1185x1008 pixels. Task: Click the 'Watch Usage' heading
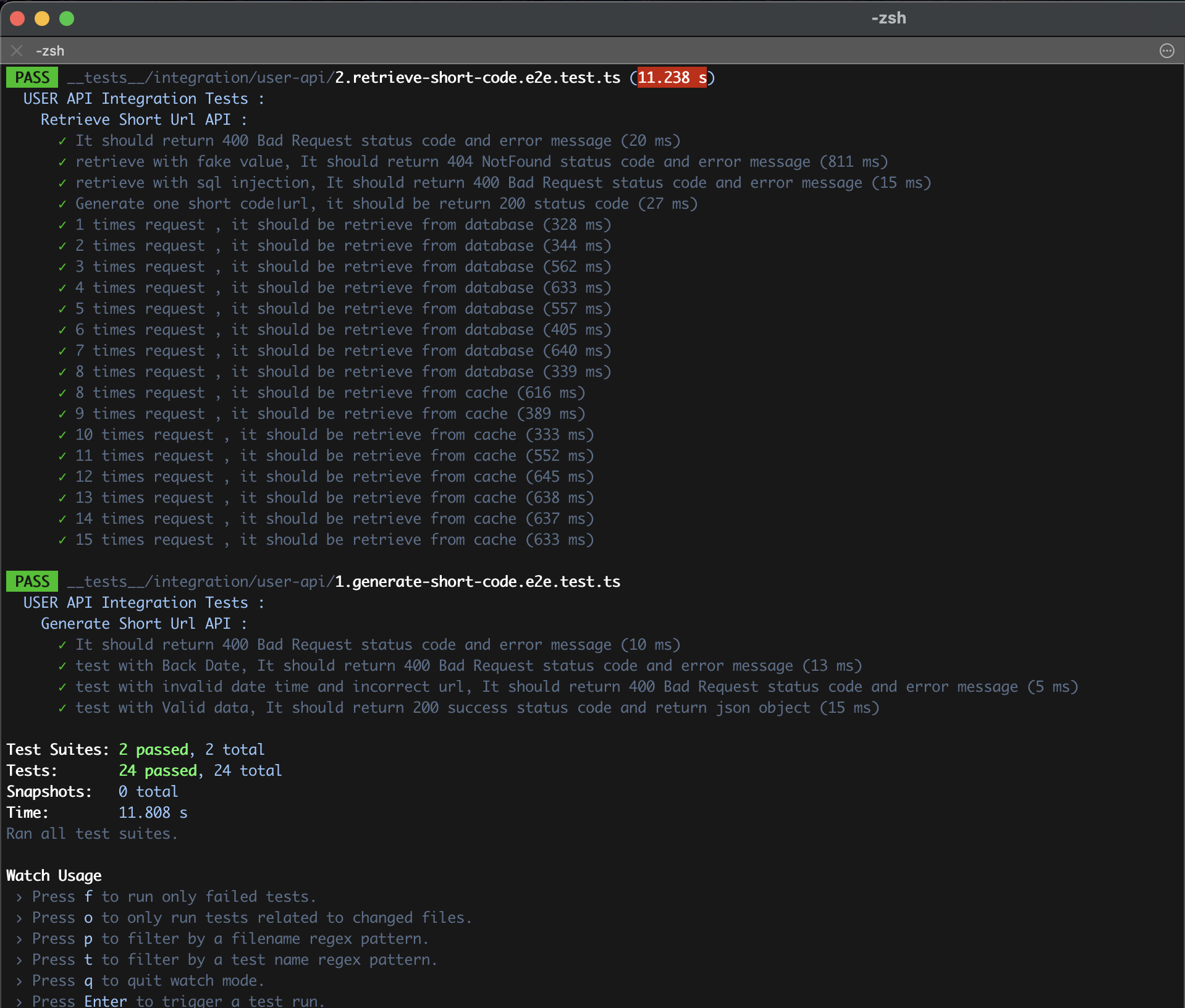click(x=54, y=875)
